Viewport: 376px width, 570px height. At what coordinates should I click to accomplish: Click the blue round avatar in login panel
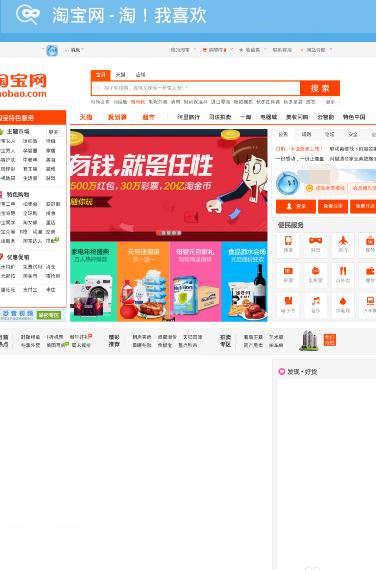pos(287,183)
